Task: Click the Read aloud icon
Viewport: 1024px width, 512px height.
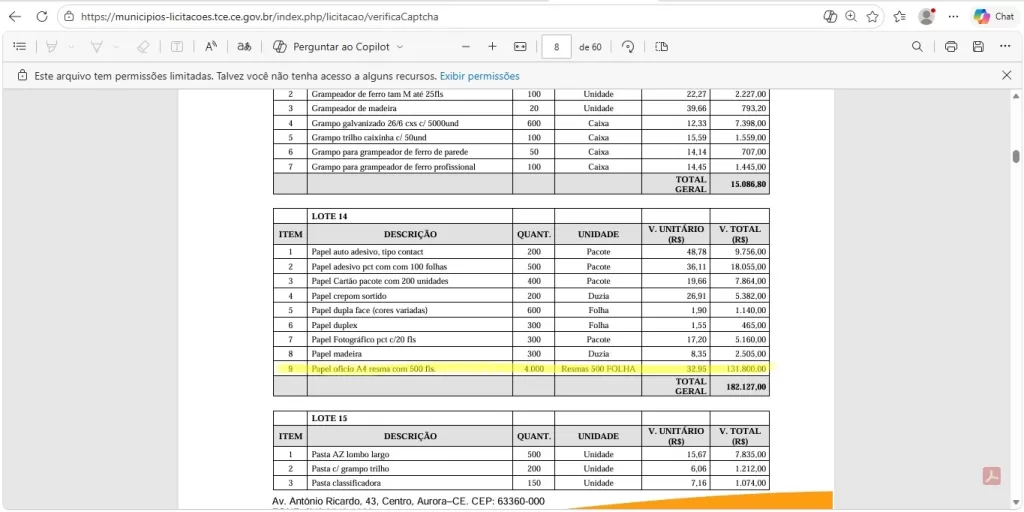Action: coord(211,47)
